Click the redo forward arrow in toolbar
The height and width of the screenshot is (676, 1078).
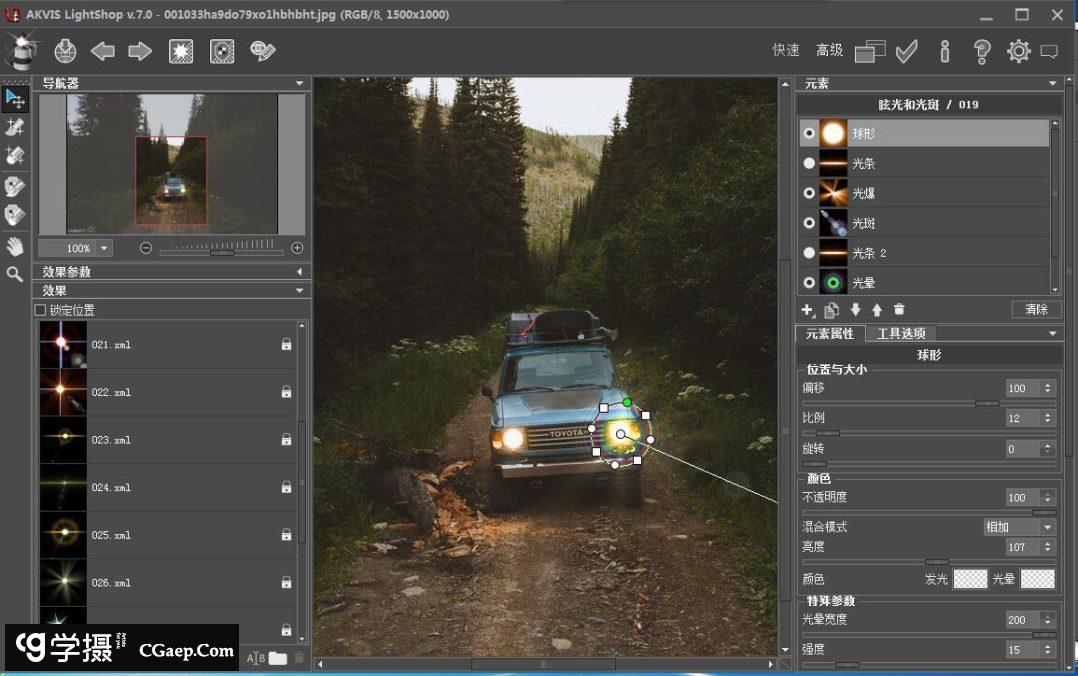140,51
